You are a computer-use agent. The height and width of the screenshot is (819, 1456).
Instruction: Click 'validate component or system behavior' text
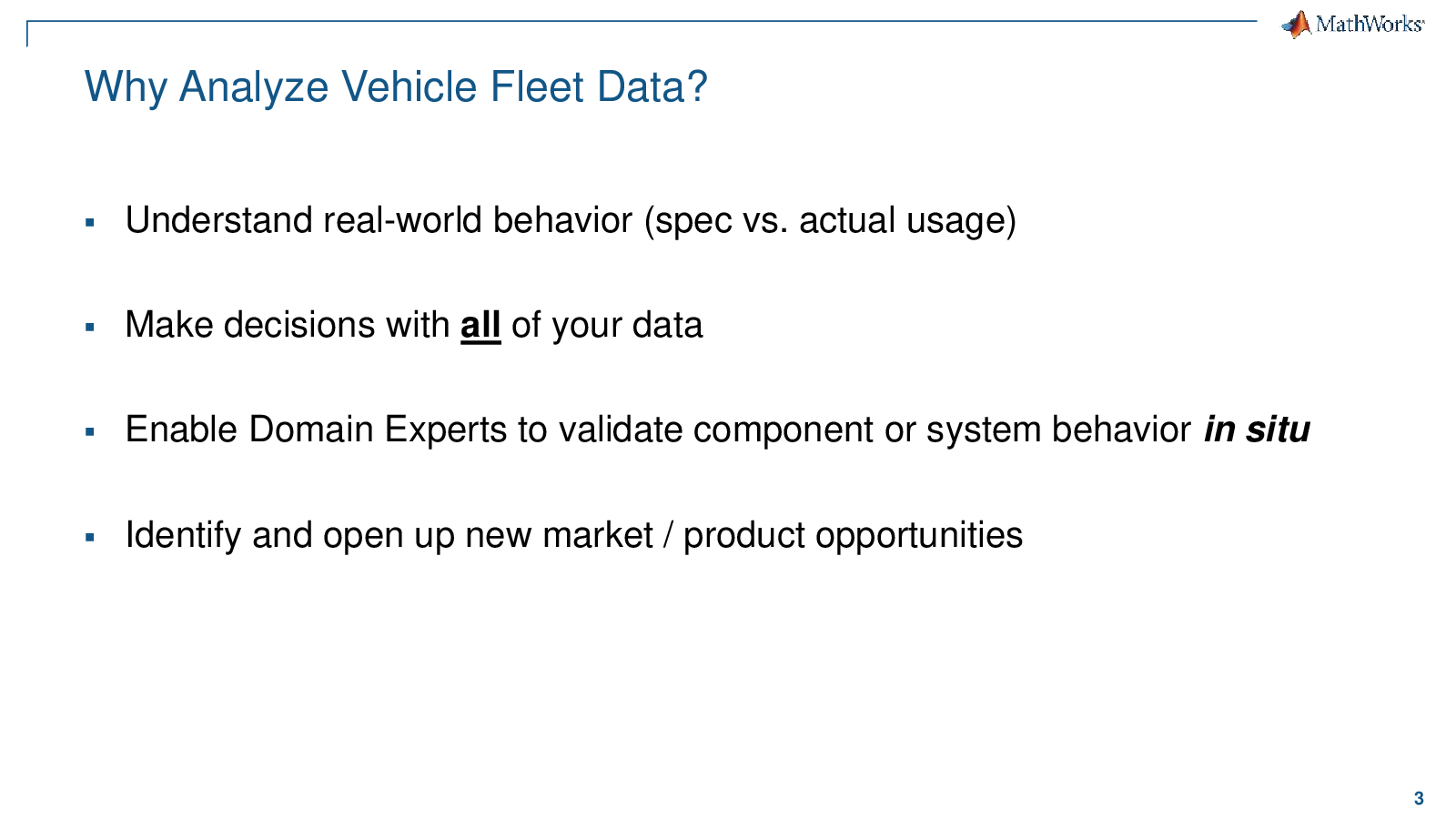point(875,430)
